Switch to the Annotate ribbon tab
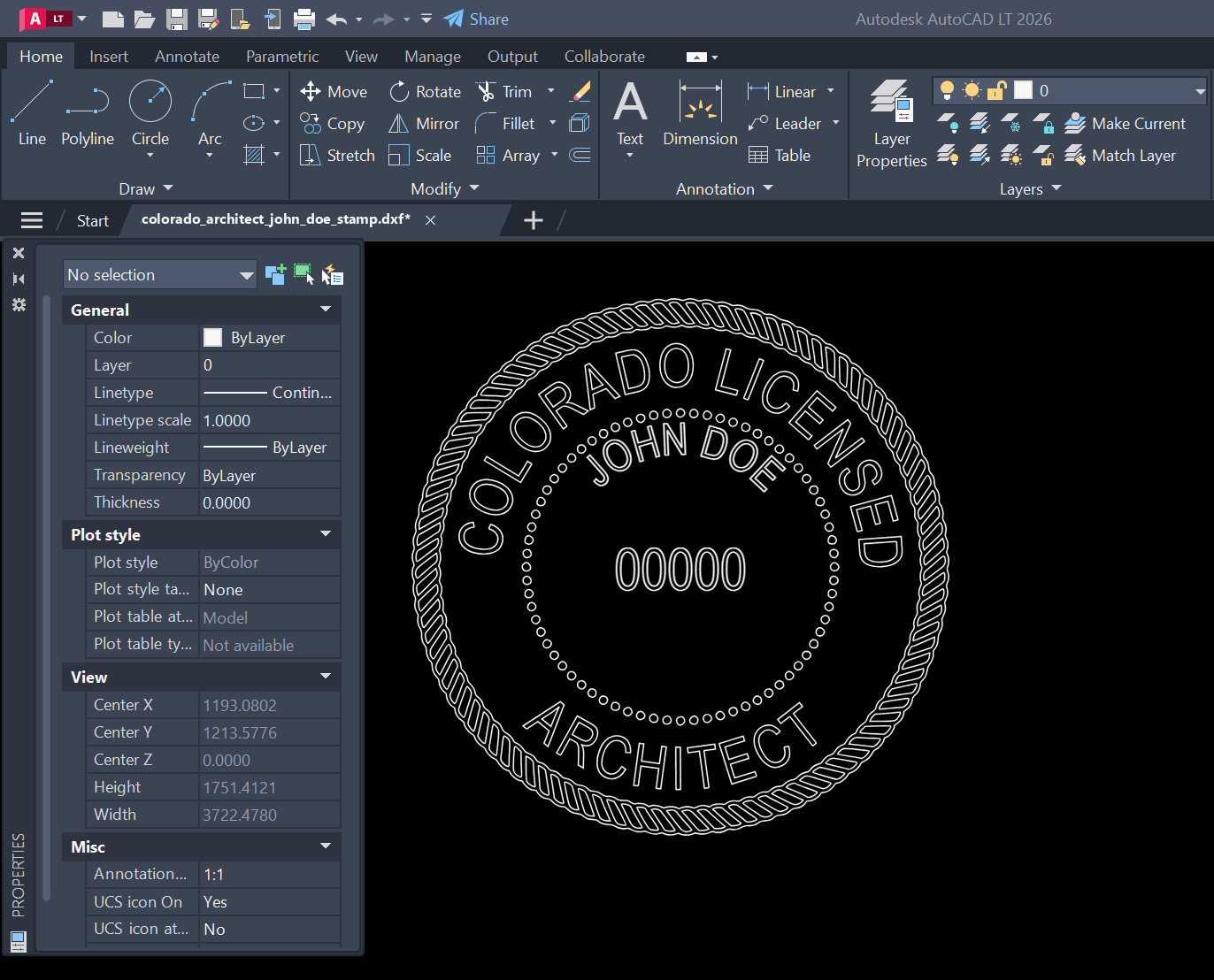The height and width of the screenshot is (980, 1214). tap(187, 56)
